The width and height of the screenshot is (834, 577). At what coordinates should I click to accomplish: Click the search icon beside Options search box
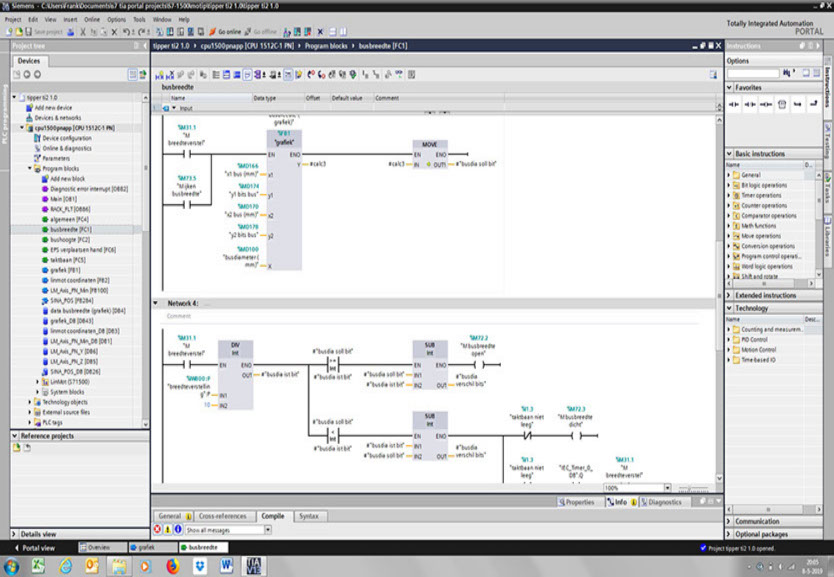(788, 73)
